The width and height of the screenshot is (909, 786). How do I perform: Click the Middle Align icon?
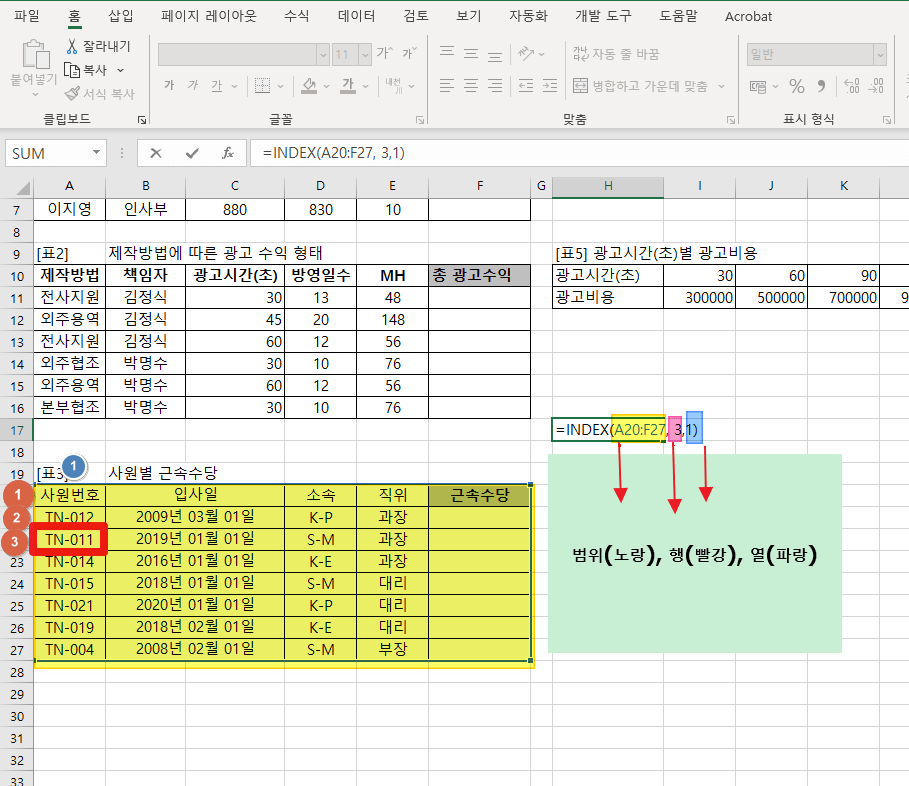pyautogui.click(x=471, y=53)
